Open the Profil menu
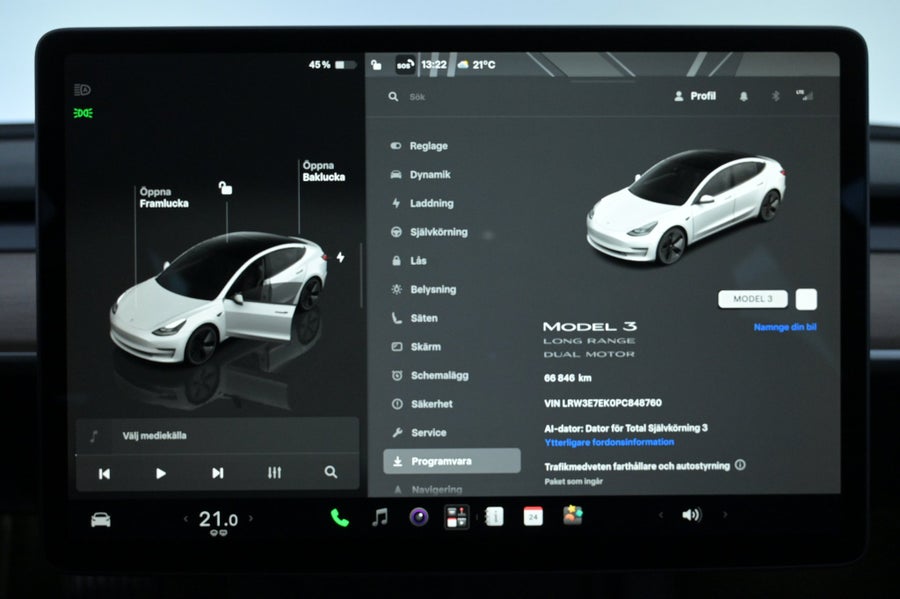 [695, 96]
